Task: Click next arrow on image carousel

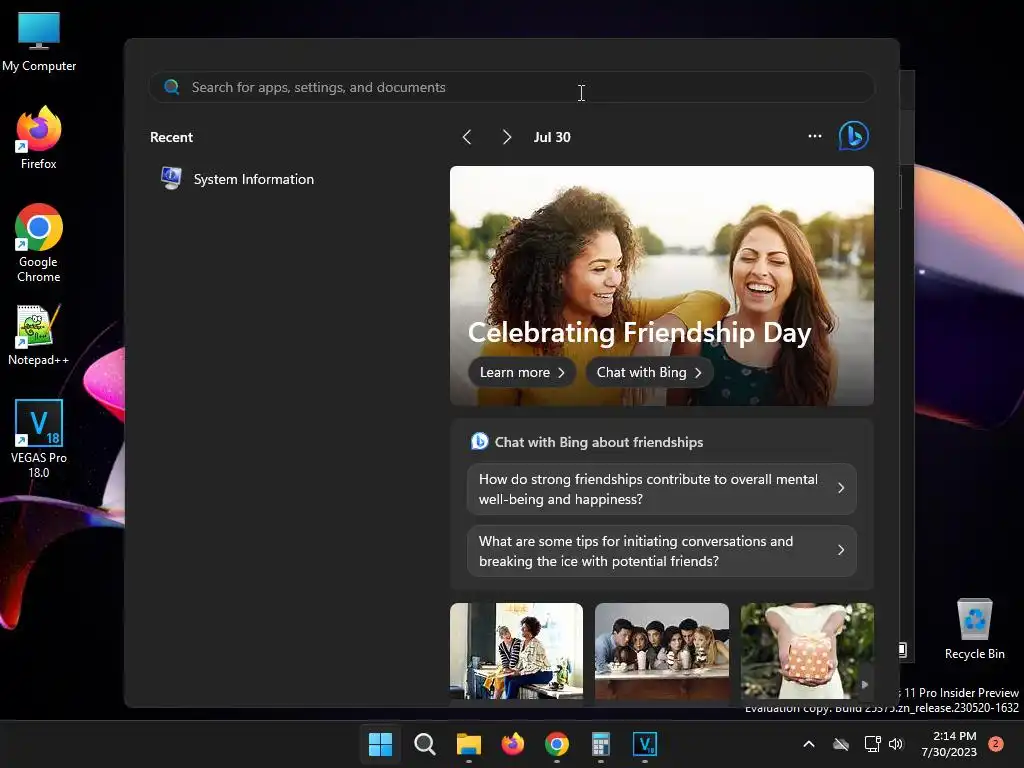Action: pos(865,684)
